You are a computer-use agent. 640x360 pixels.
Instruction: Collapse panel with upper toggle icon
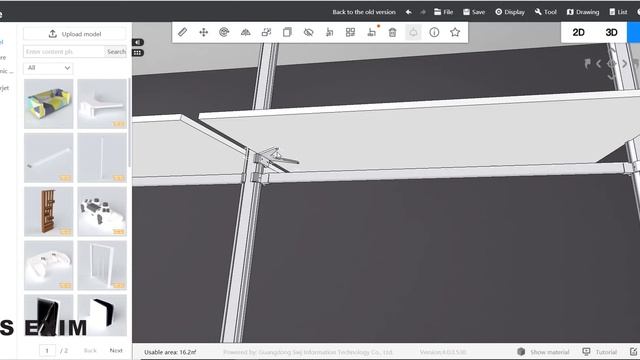138,42
